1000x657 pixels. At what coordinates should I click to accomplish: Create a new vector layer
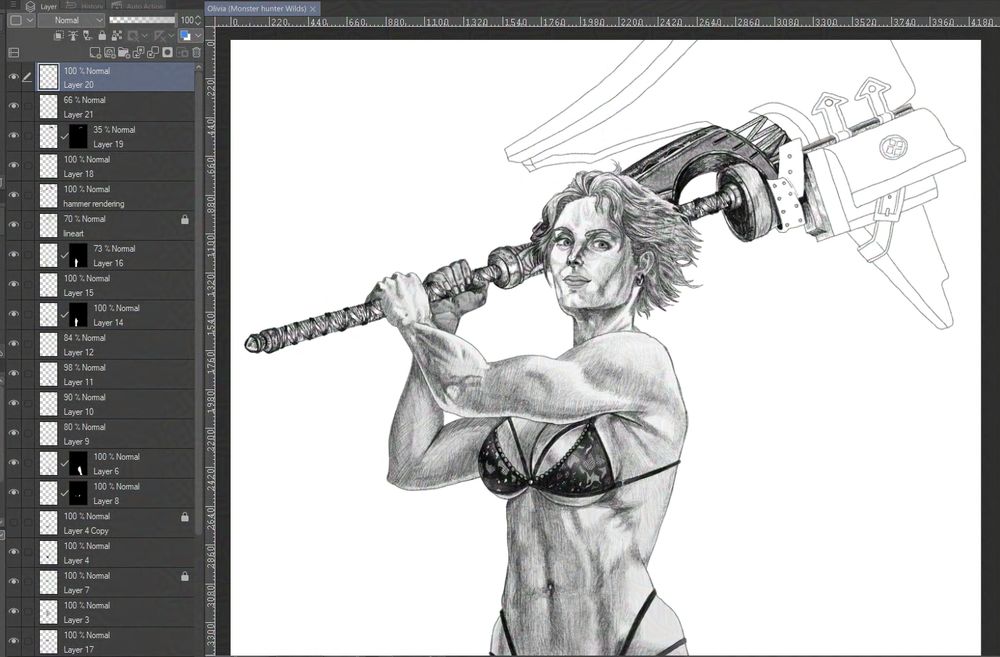point(110,52)
